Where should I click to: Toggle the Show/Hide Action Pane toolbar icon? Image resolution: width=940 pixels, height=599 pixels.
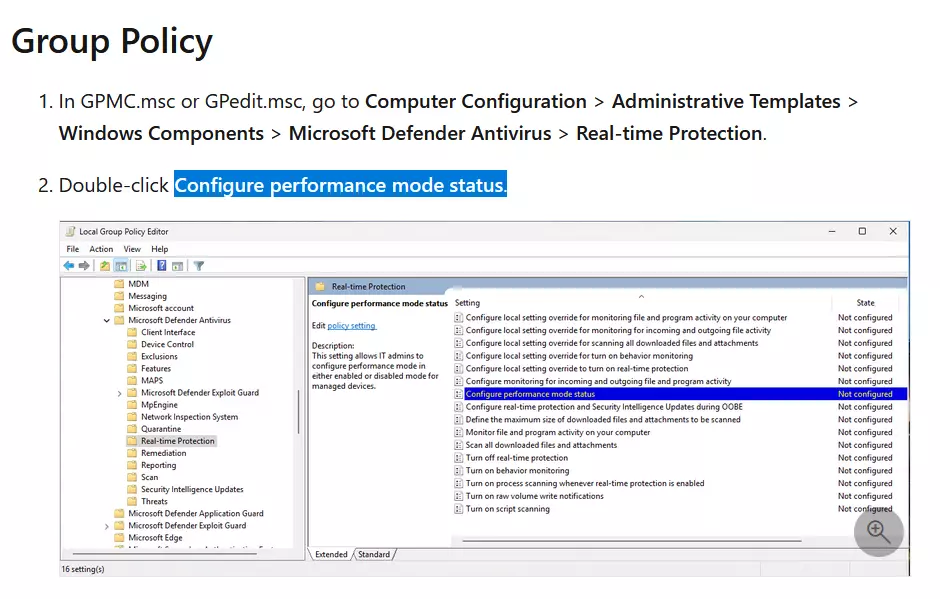(177, 266)
